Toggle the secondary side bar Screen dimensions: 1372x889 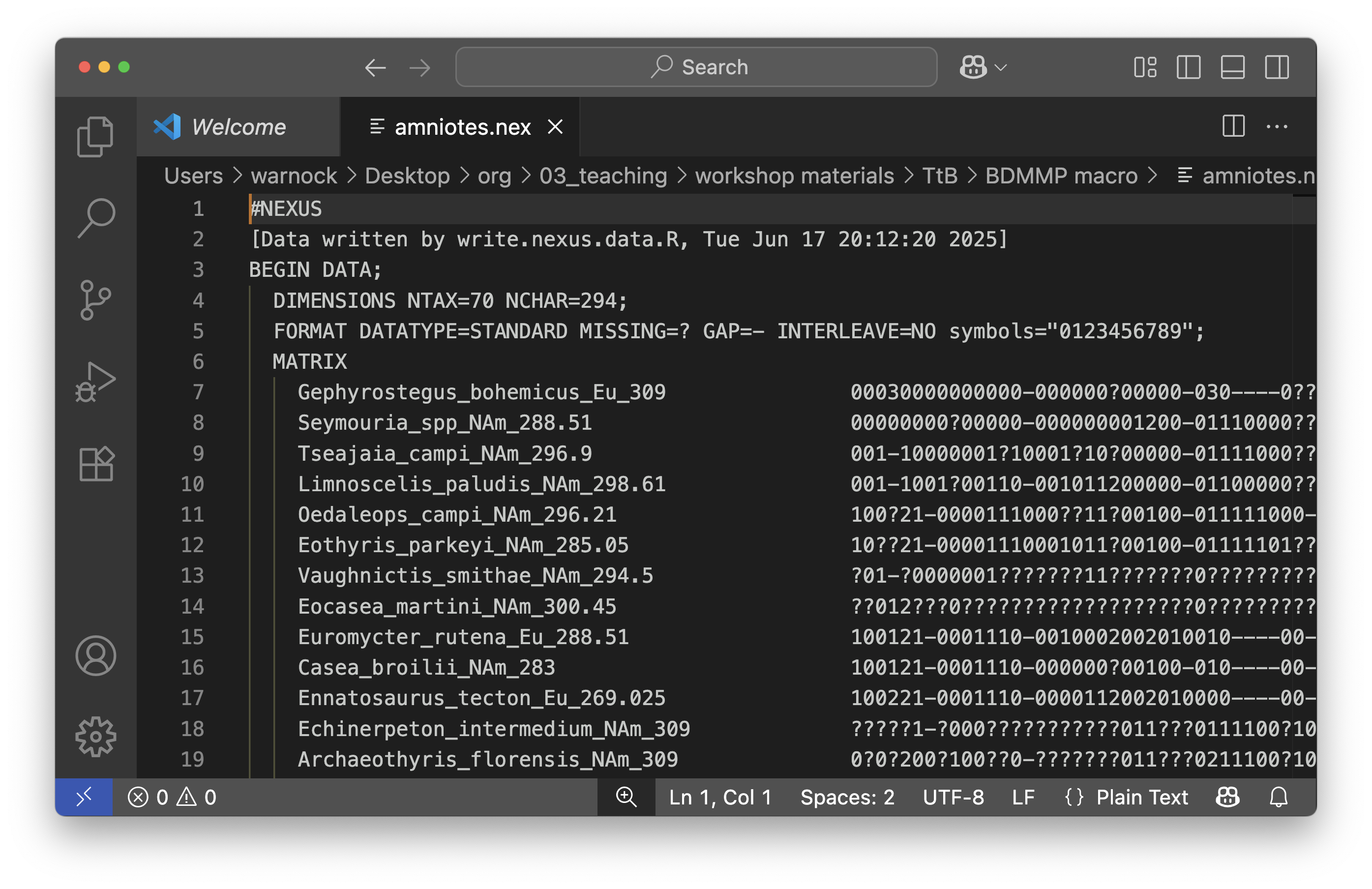coord(1277,67)
